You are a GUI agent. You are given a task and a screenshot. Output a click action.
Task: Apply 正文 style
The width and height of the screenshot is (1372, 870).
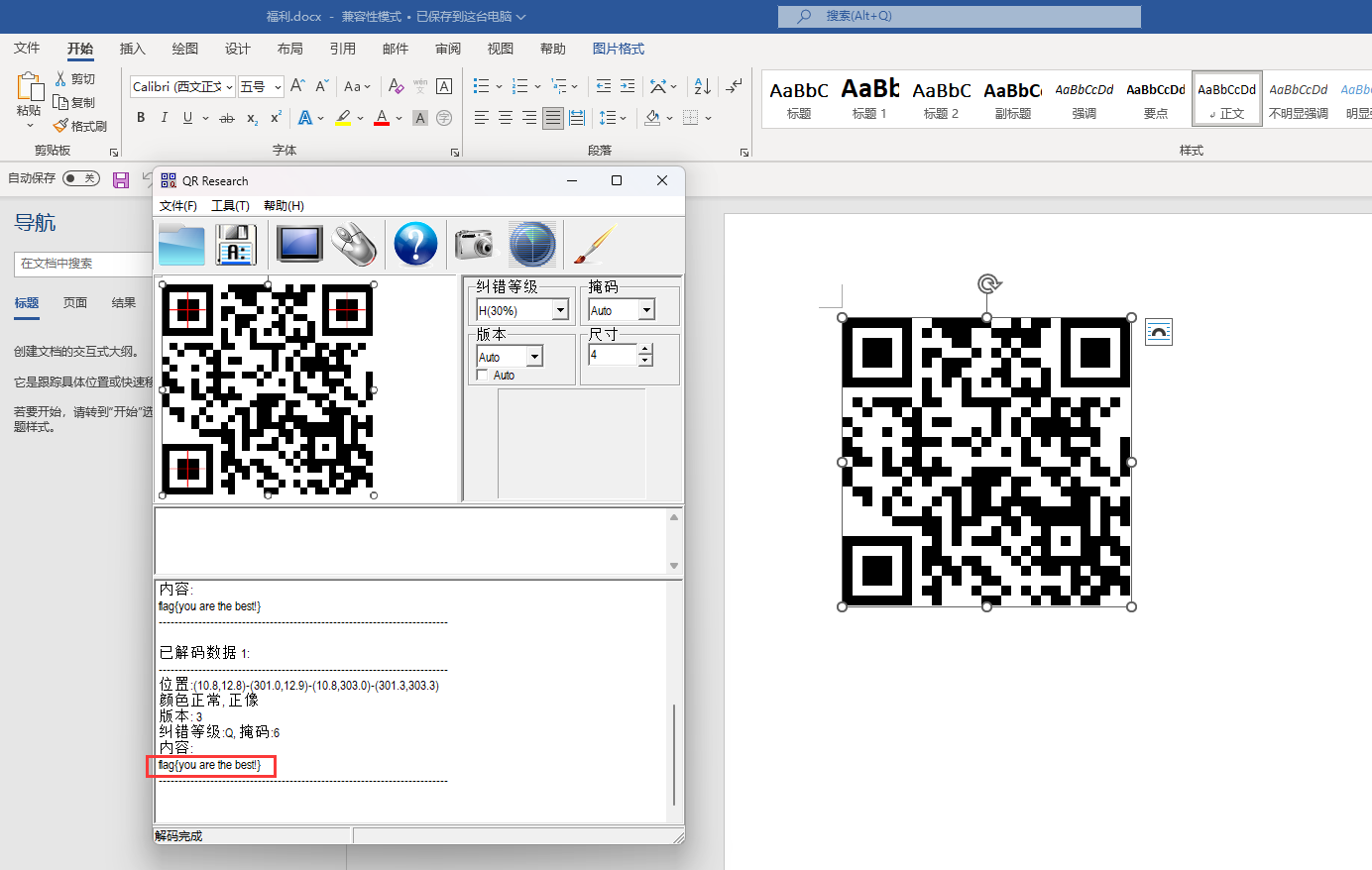(1227, 98)
